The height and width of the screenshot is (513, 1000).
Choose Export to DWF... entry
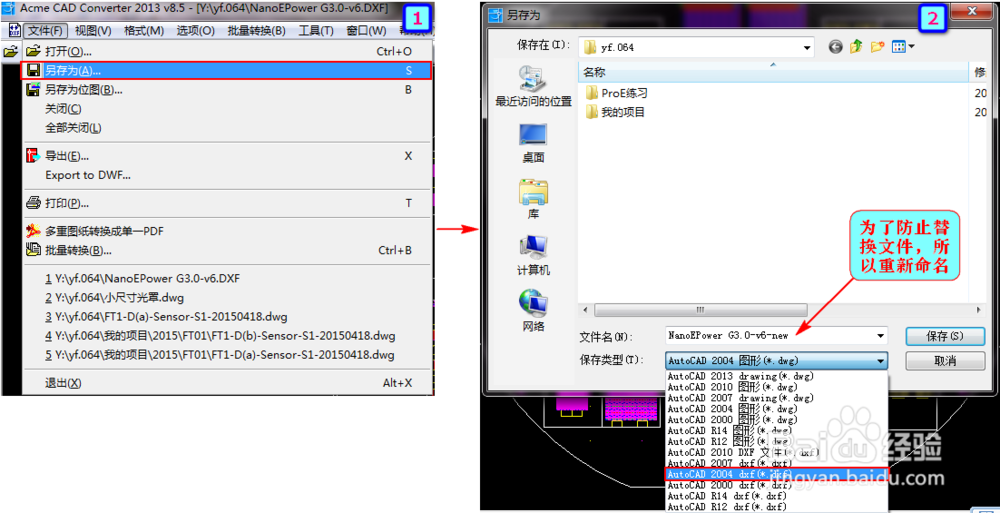[x=228, y=175]
